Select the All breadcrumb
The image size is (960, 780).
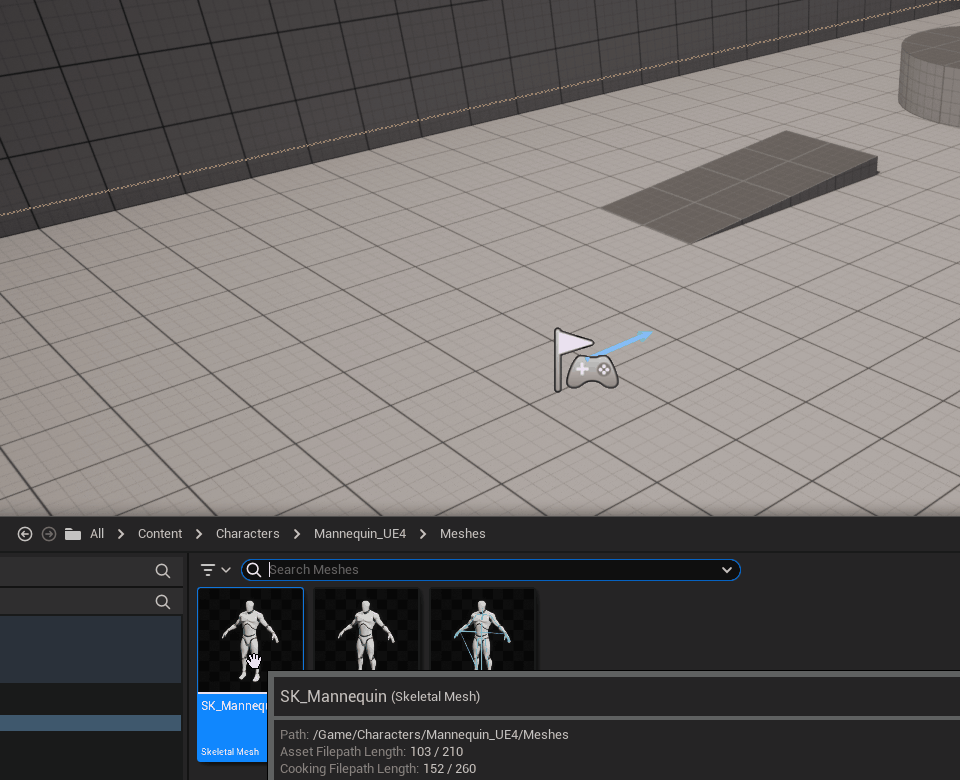(97, 534)
